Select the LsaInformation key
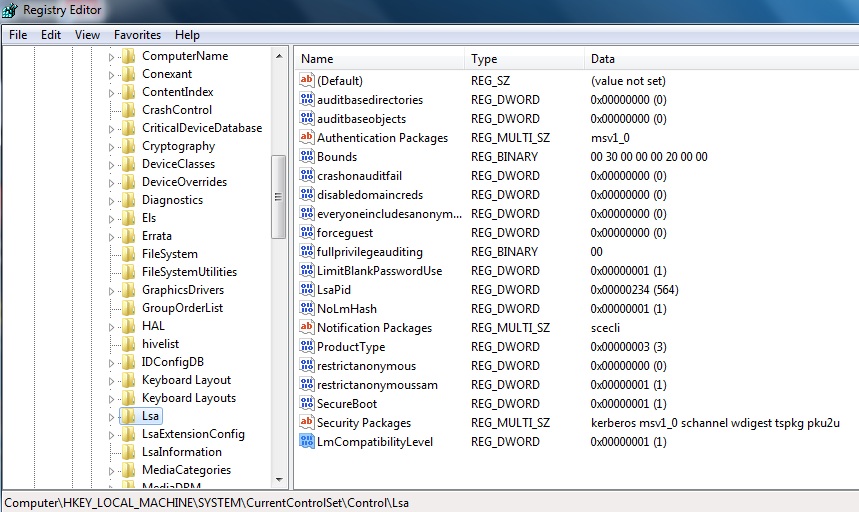This screenshot has width=859, height=512. coord(182,452)
